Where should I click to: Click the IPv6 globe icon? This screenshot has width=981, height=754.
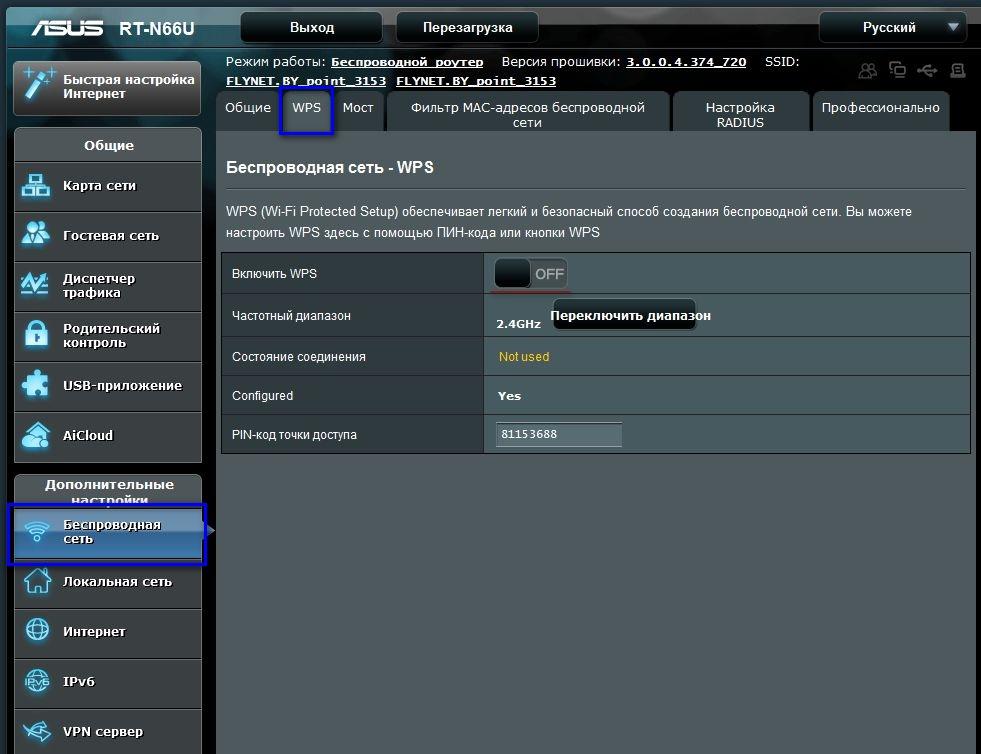(x=37, y=680)
